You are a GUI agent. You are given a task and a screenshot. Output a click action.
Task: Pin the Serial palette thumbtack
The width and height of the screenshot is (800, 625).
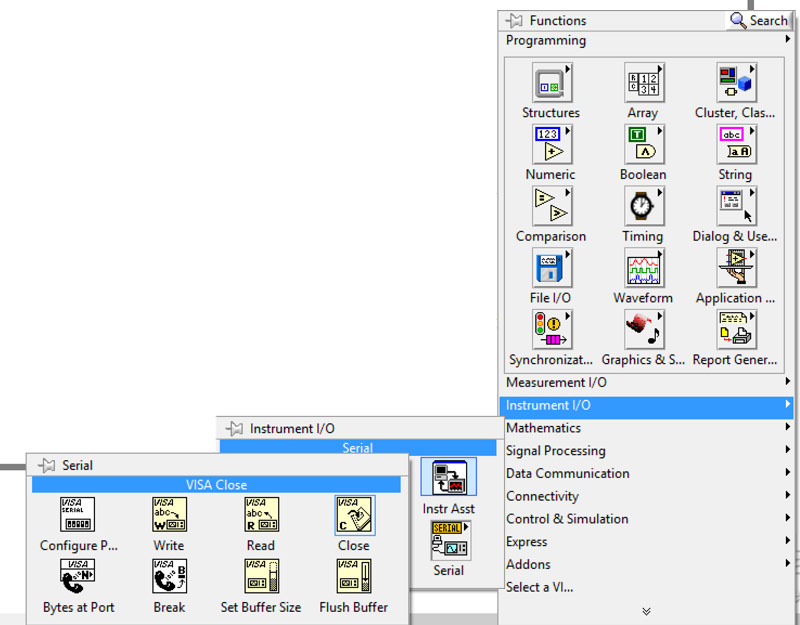46,465
